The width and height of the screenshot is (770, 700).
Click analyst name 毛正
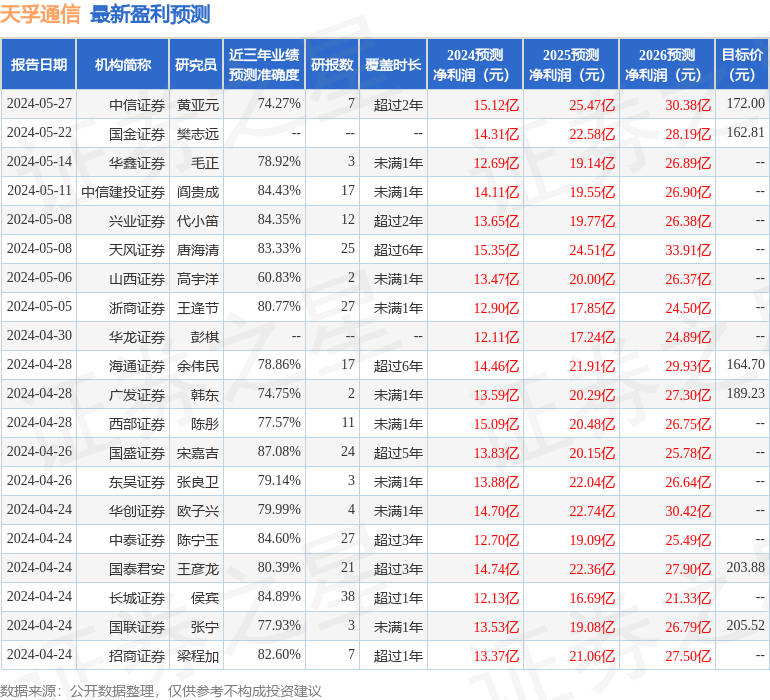tap(205, 163)
